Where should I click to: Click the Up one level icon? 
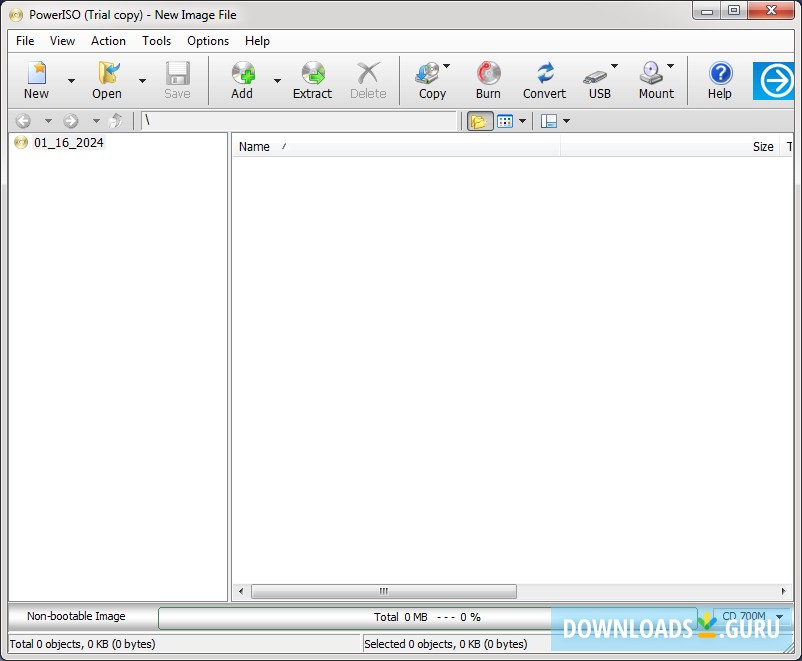(x=116, y=121)
